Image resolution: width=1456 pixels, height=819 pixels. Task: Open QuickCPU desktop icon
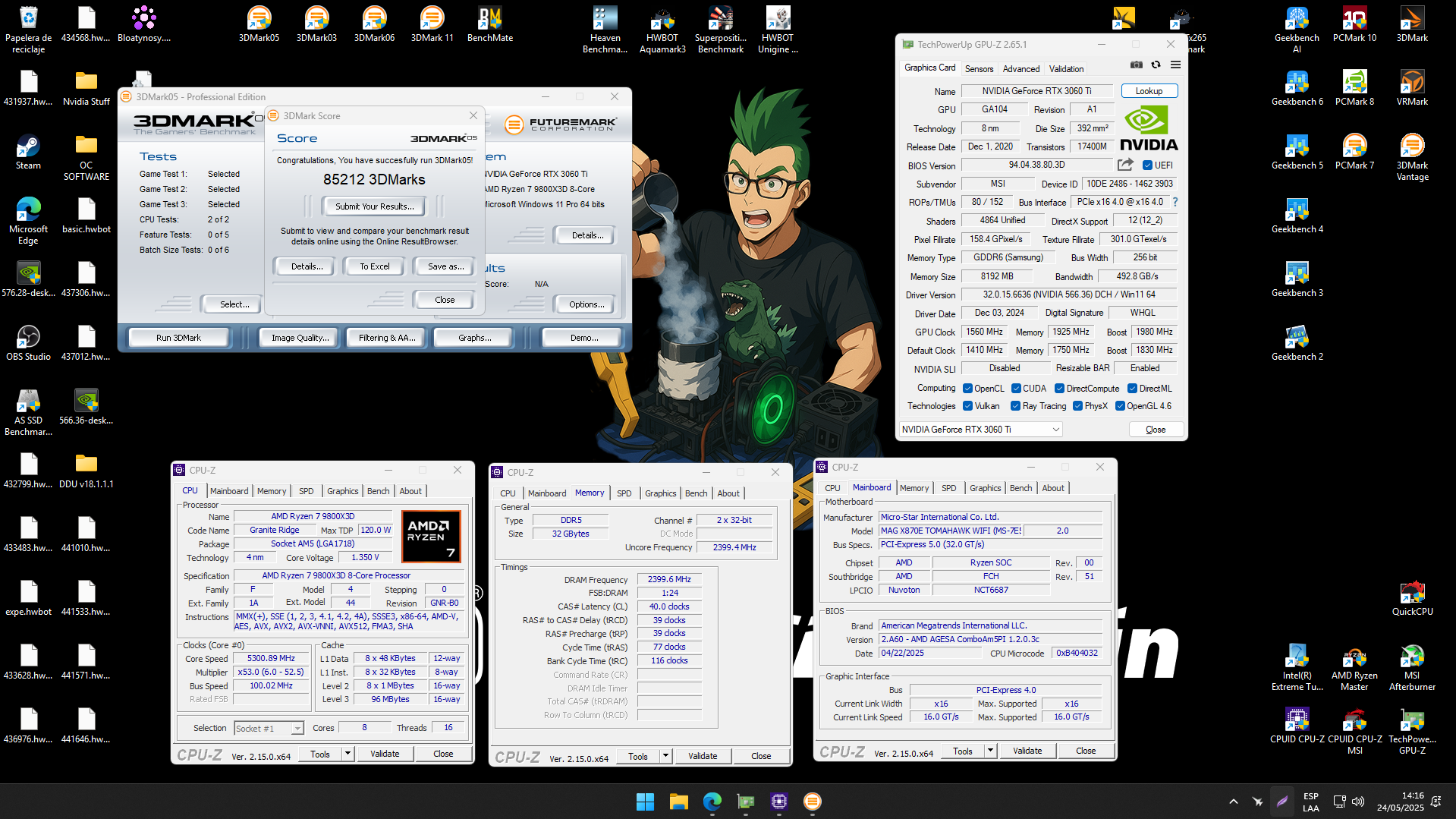click(x=1412, y=598)
